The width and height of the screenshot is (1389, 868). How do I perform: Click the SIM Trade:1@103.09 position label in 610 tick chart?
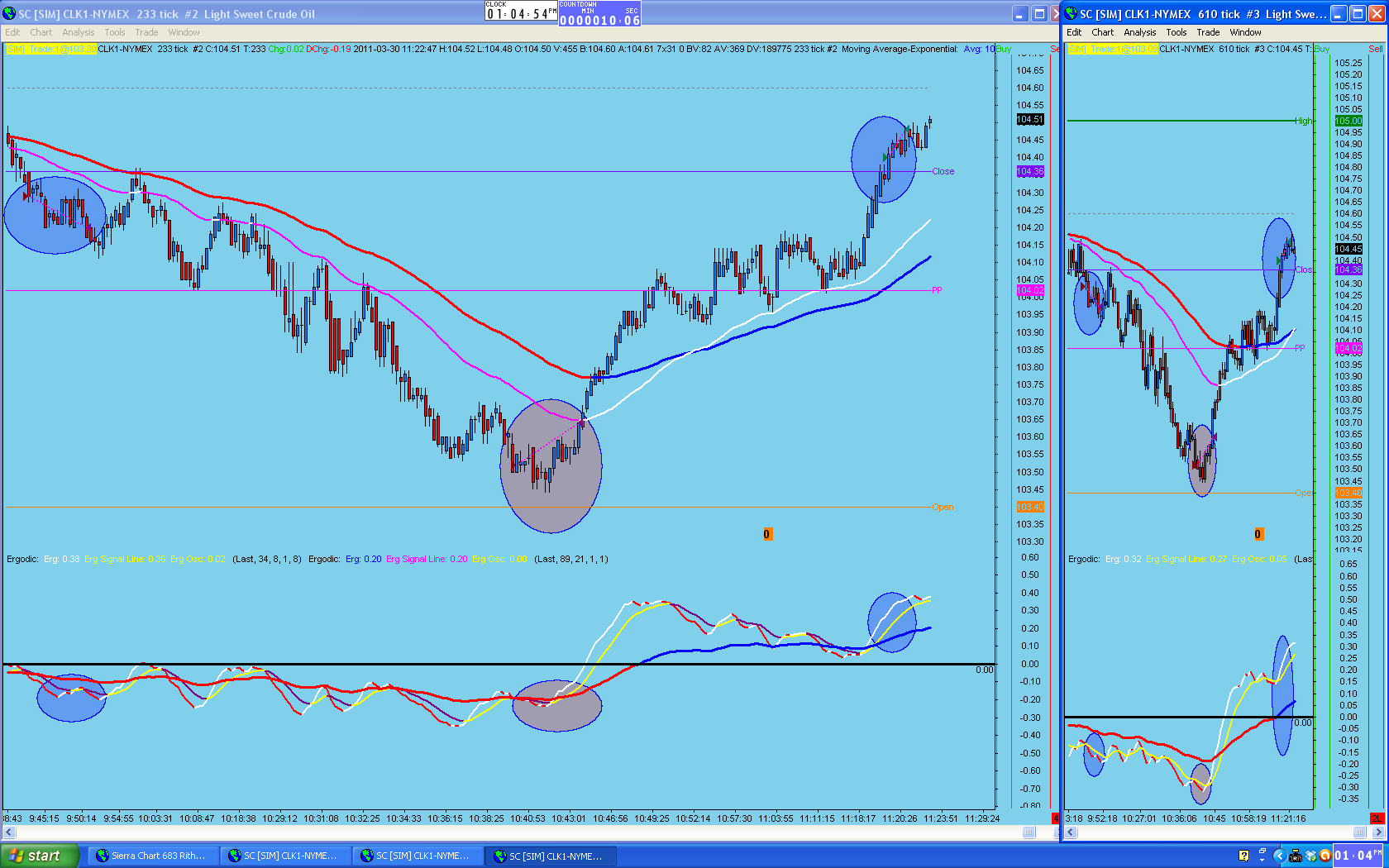pyautogui.click(x=1113, y=49)
